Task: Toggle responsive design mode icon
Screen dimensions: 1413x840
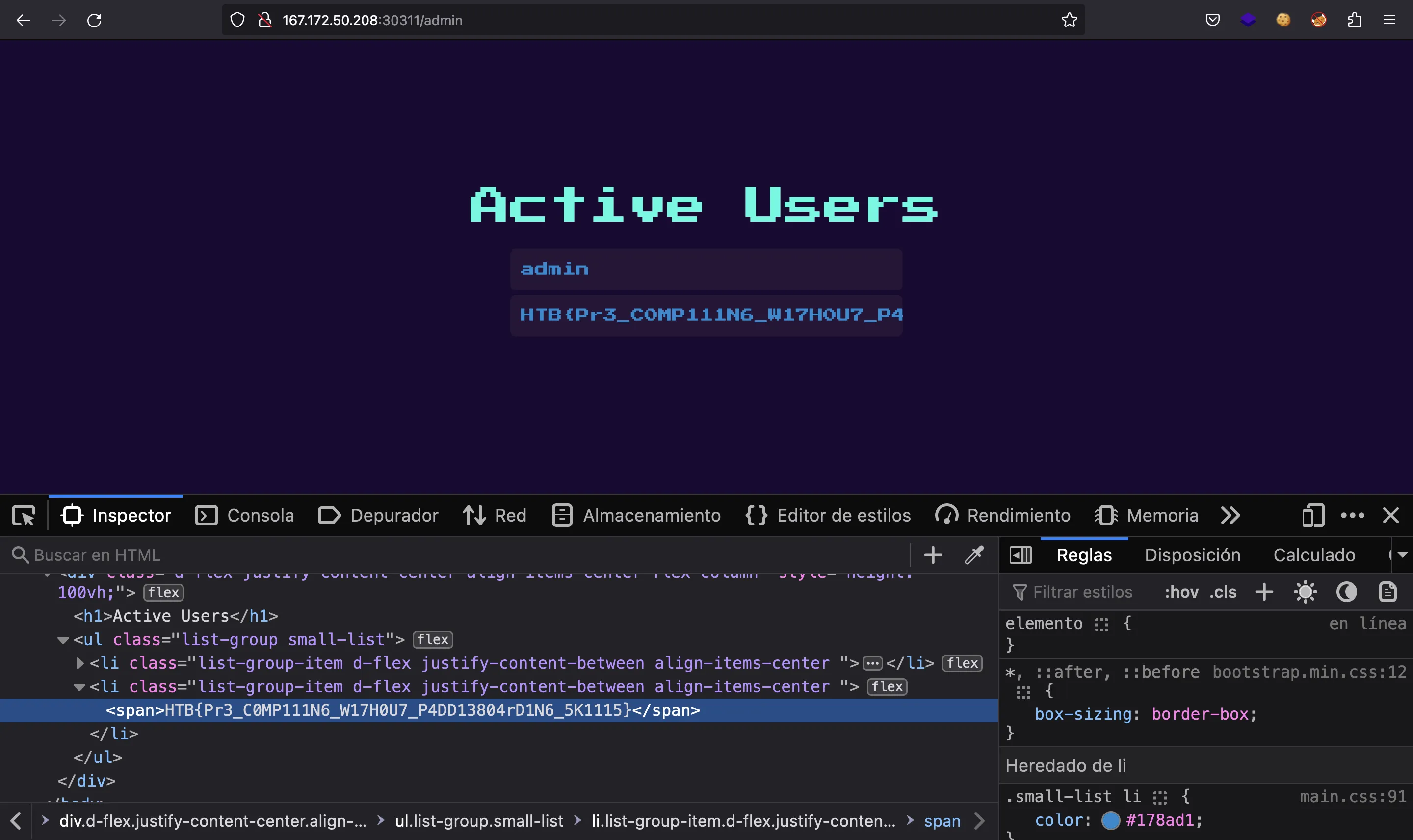Action: [x=1313, y=515]
